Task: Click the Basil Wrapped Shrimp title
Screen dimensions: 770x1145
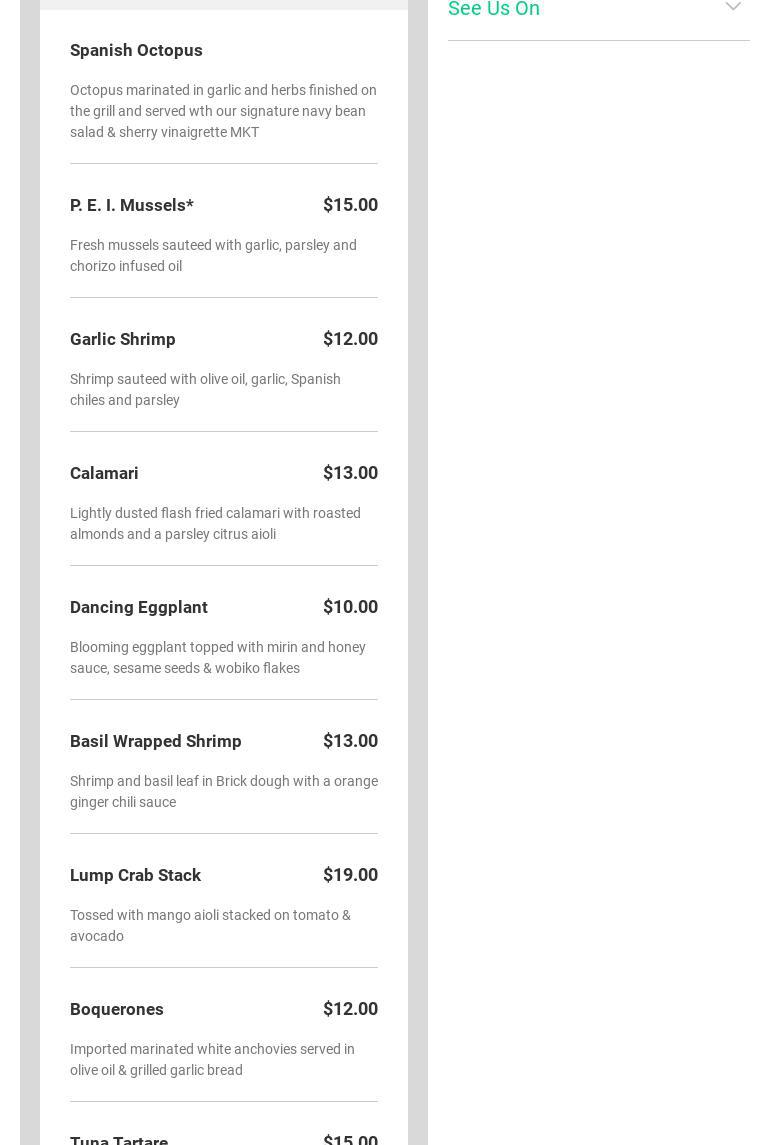Action: 156,741
